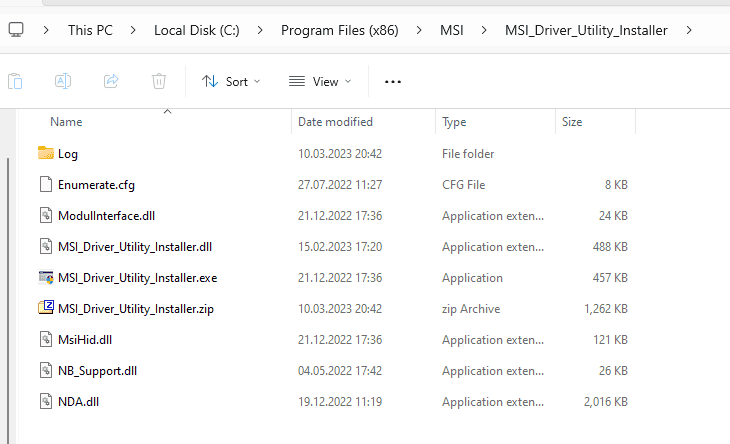Click the zip Archive type cell
Image resolution: width=730 pixels, height=444 pixels.
(471, 309)
